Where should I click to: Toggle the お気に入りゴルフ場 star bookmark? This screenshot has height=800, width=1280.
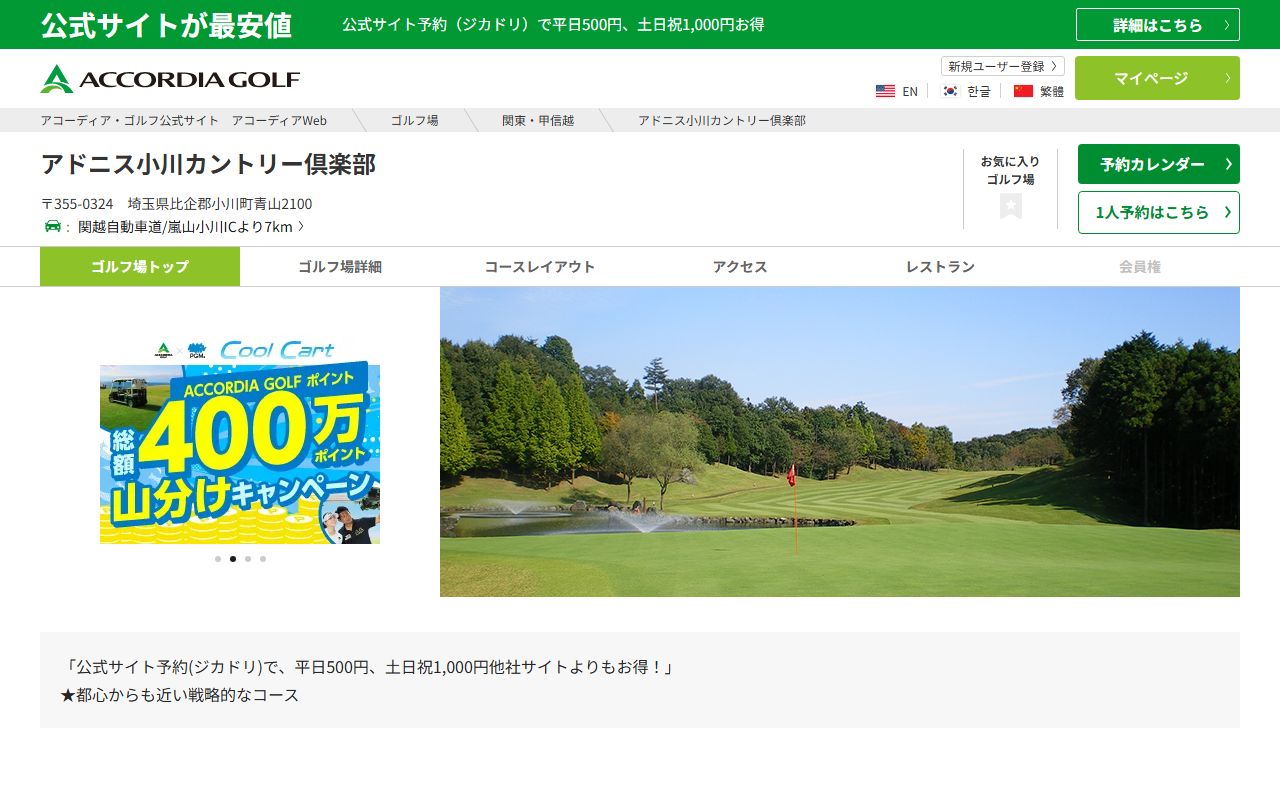(x=1011, y=206)
